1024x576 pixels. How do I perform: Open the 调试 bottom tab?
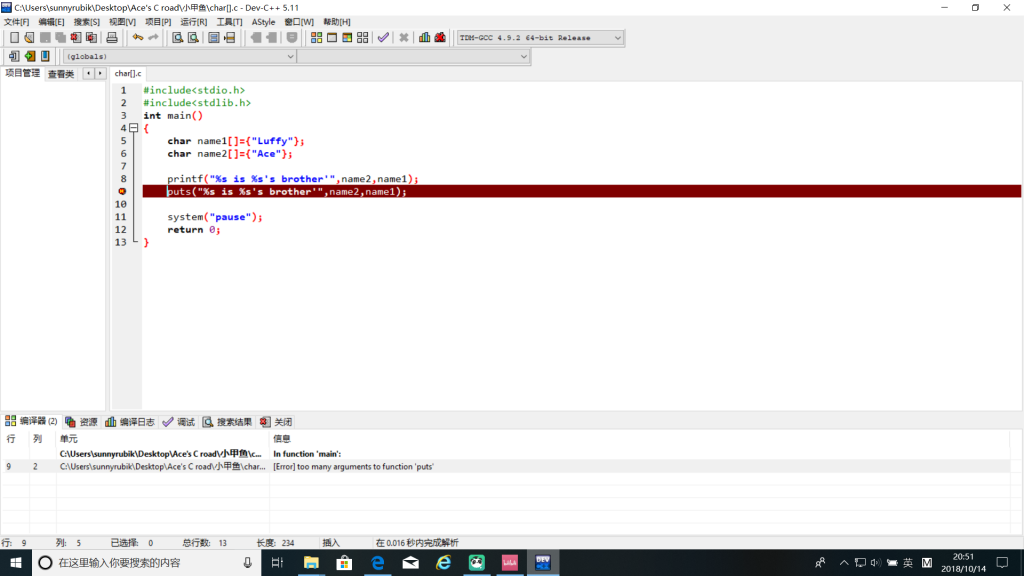point(179,422)
